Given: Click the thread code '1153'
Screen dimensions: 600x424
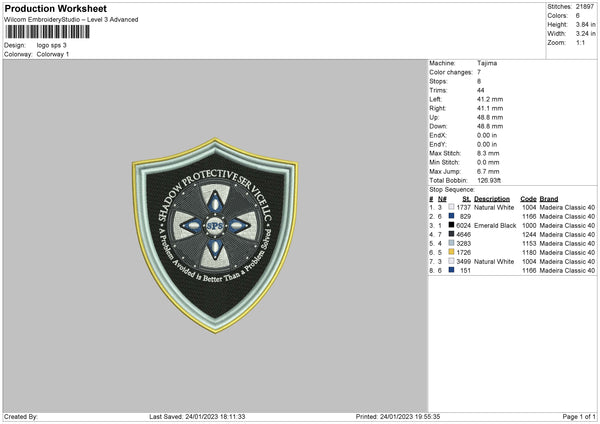Looking at the screenshot, I should [529, 243].
